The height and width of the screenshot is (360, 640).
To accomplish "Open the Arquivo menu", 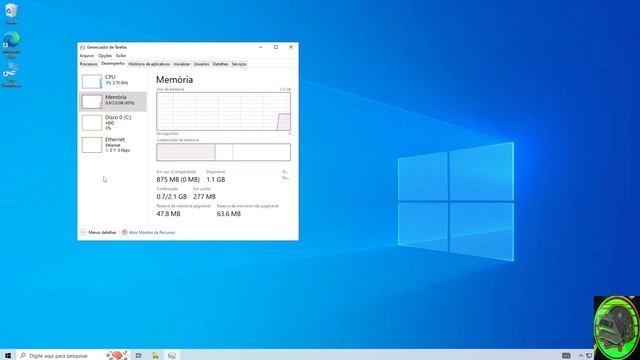I will [x=87, y=56].
